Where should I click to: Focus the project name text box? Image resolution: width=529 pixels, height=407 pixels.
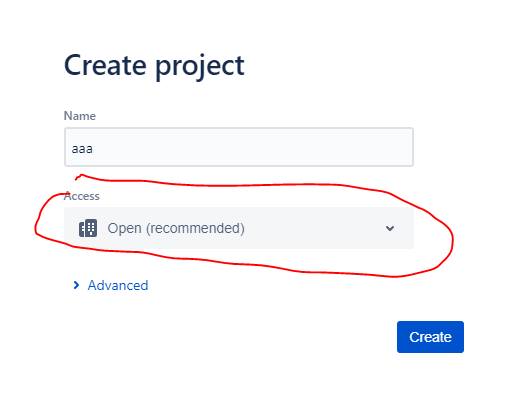point(239,147)
